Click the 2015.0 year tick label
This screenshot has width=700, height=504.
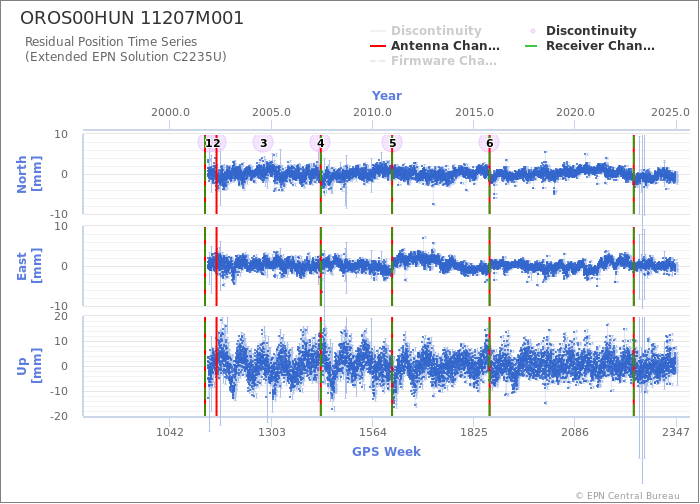tap(474, 112)
